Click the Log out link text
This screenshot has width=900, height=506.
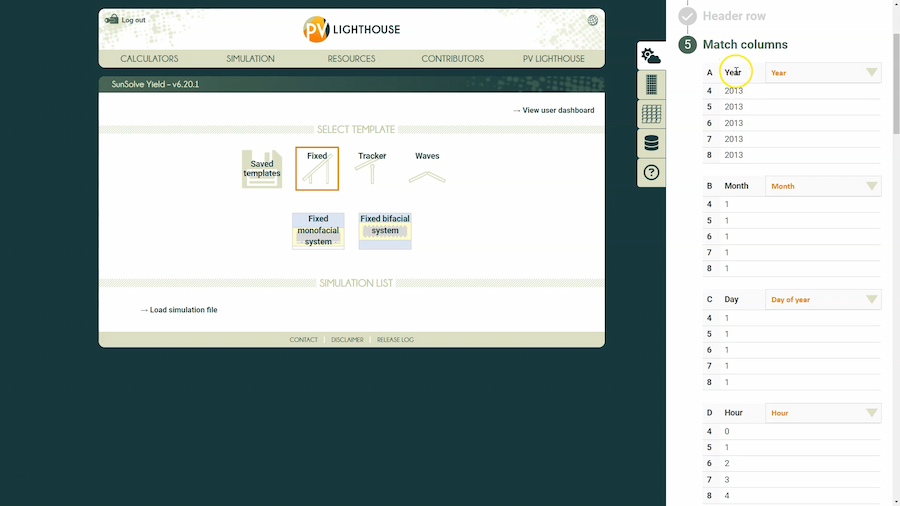pyautogui.click(x=133, y=20)
